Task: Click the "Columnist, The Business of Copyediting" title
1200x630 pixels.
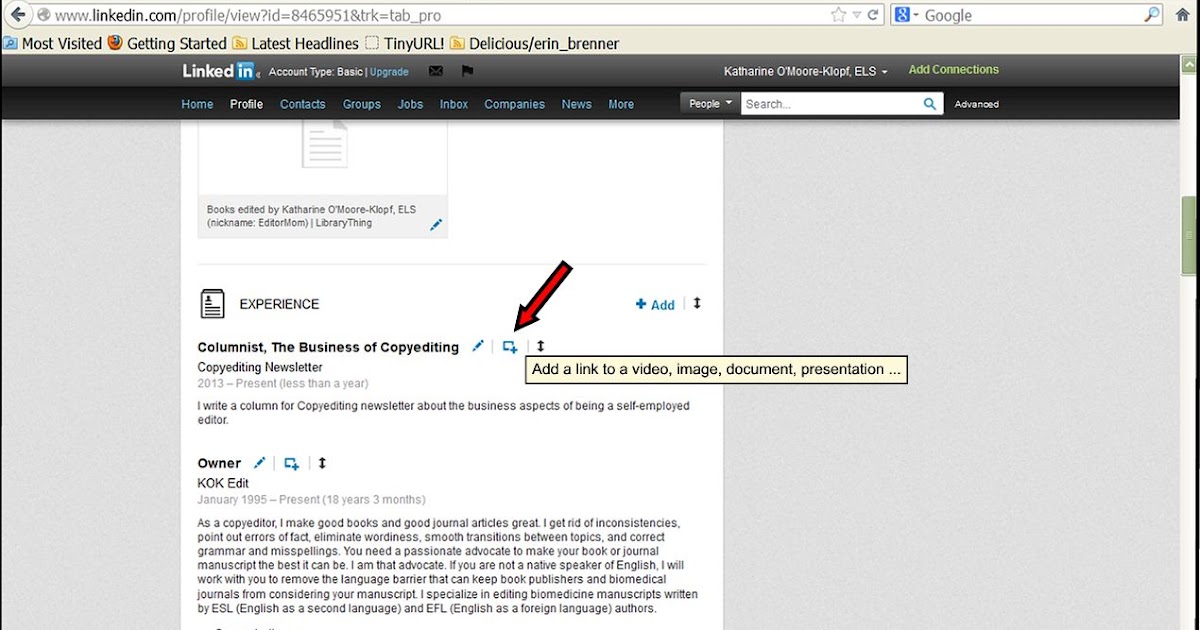Action: [328, 347]
